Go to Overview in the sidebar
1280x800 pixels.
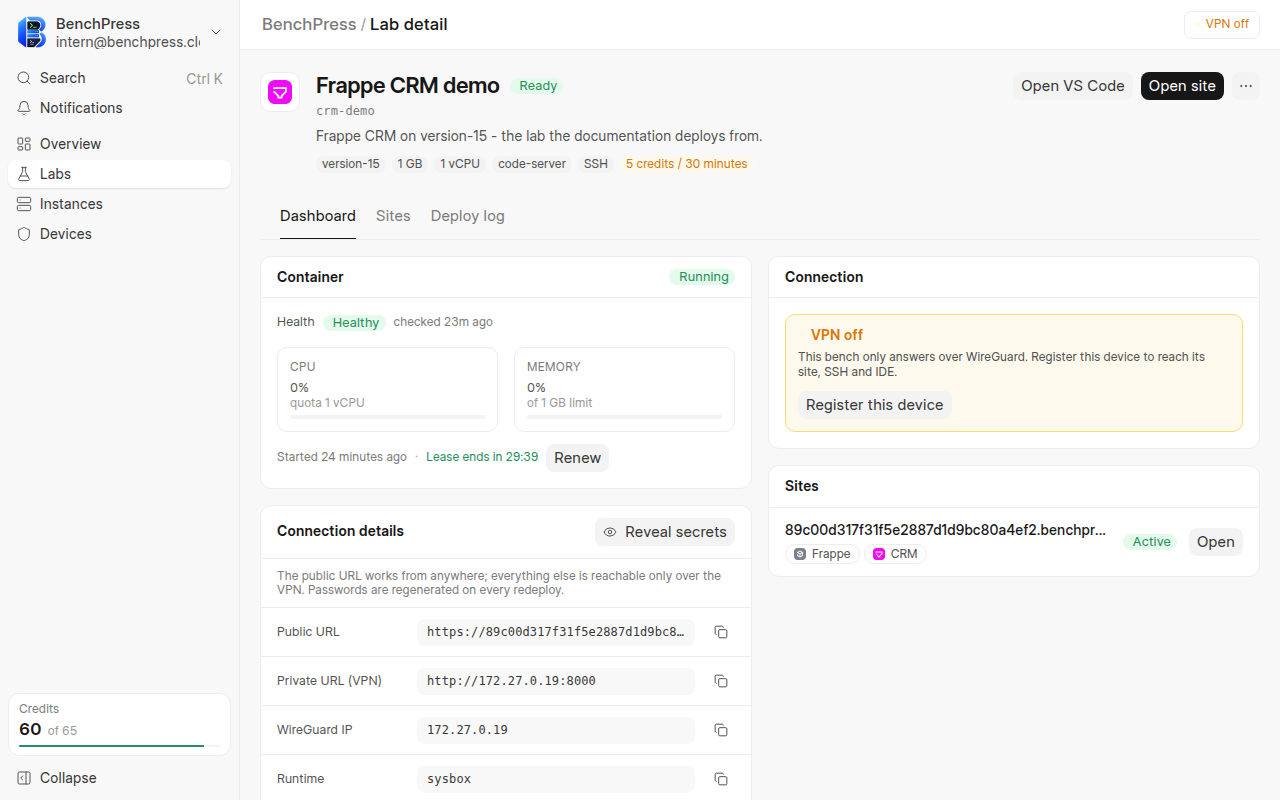[119, 144]
